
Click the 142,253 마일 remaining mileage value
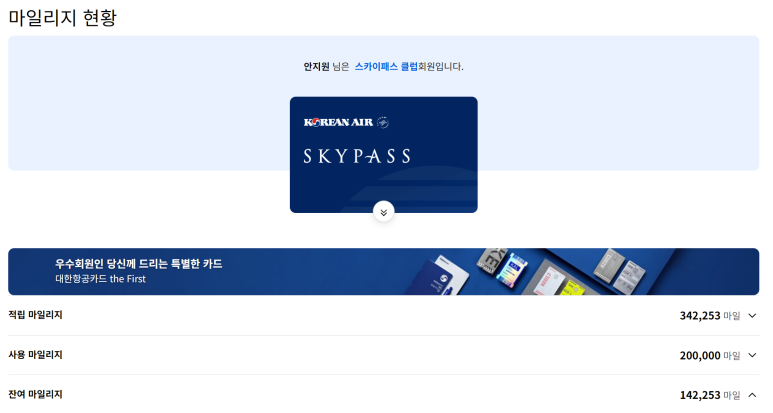click(x=710, y=395)
